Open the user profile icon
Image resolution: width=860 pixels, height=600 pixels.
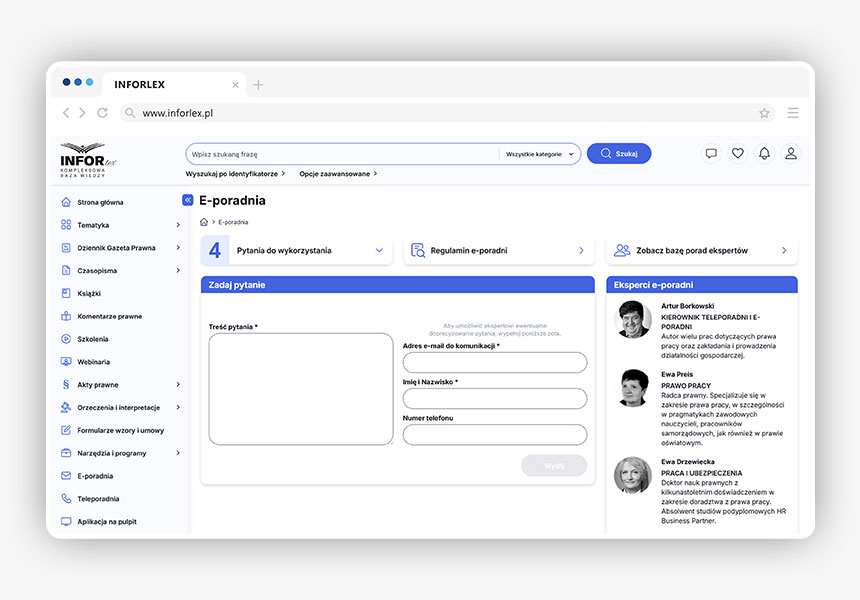tap(791, 154)
